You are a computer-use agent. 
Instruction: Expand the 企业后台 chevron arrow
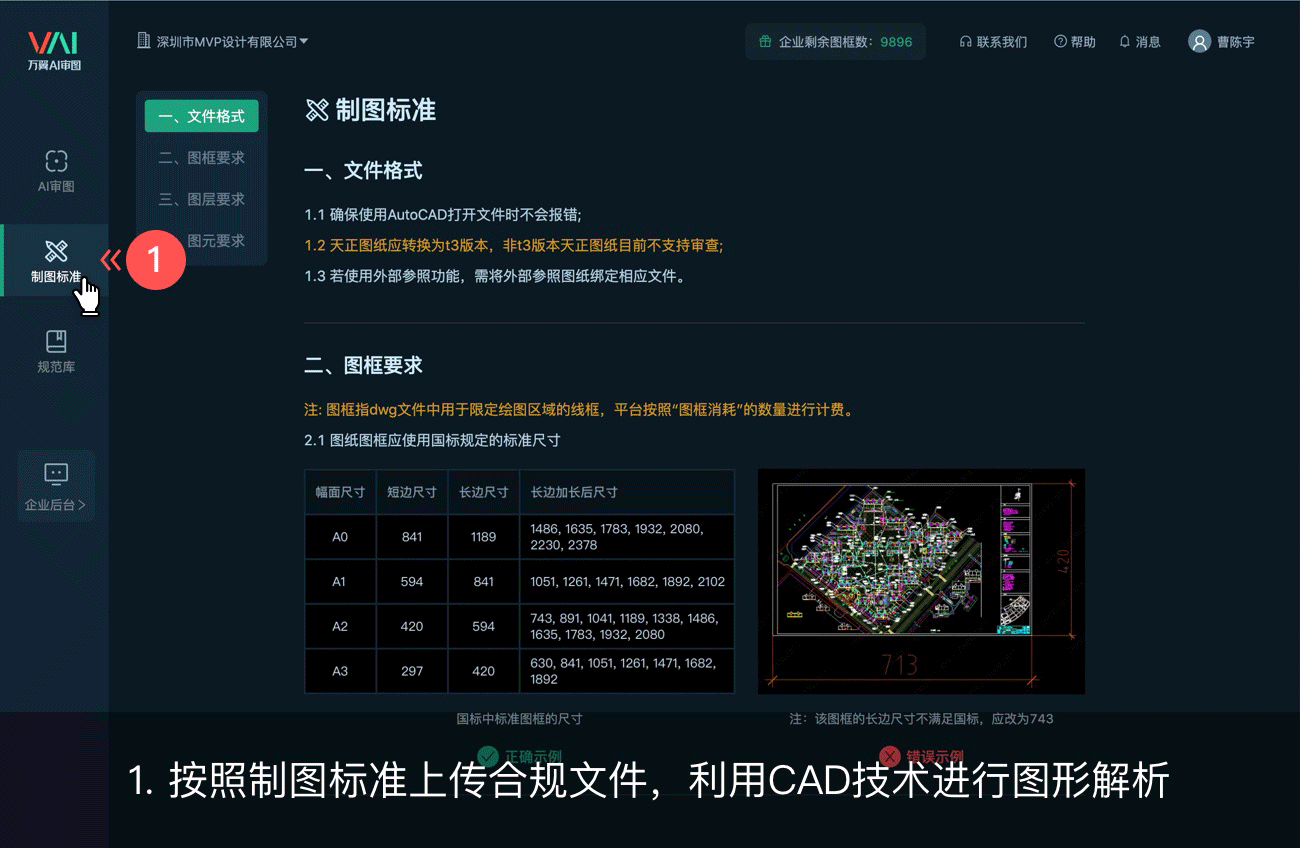coord(82,505)
